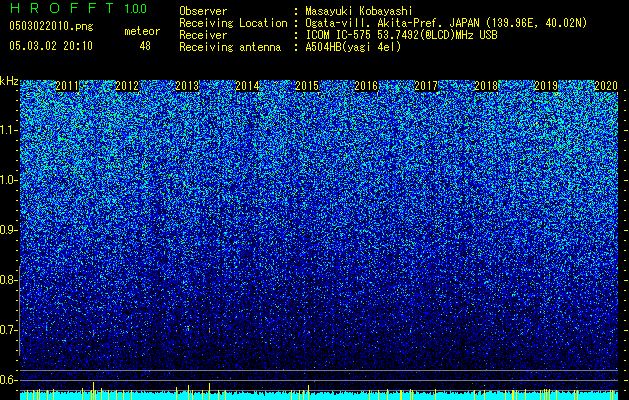Click the 0.8 kHz axis label

[8, 280]
